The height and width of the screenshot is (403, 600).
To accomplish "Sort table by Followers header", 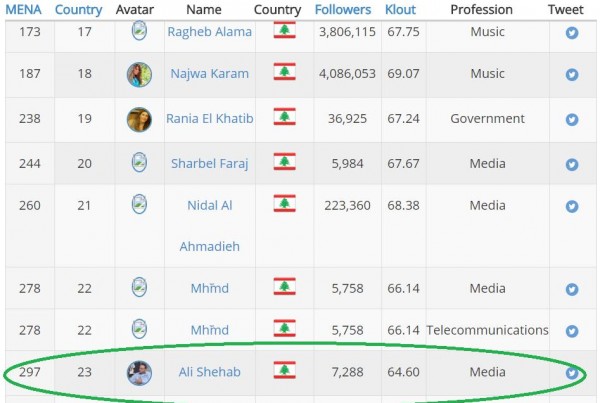I will click(342, 9).
